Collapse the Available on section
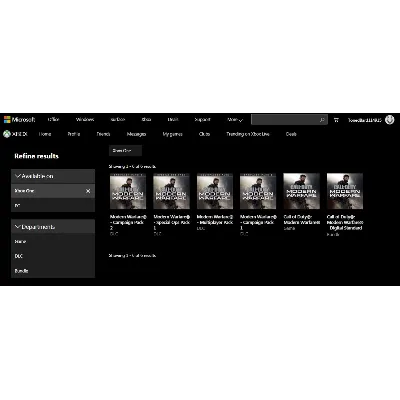This screenshot has height=400, width=400. [53, 176]
